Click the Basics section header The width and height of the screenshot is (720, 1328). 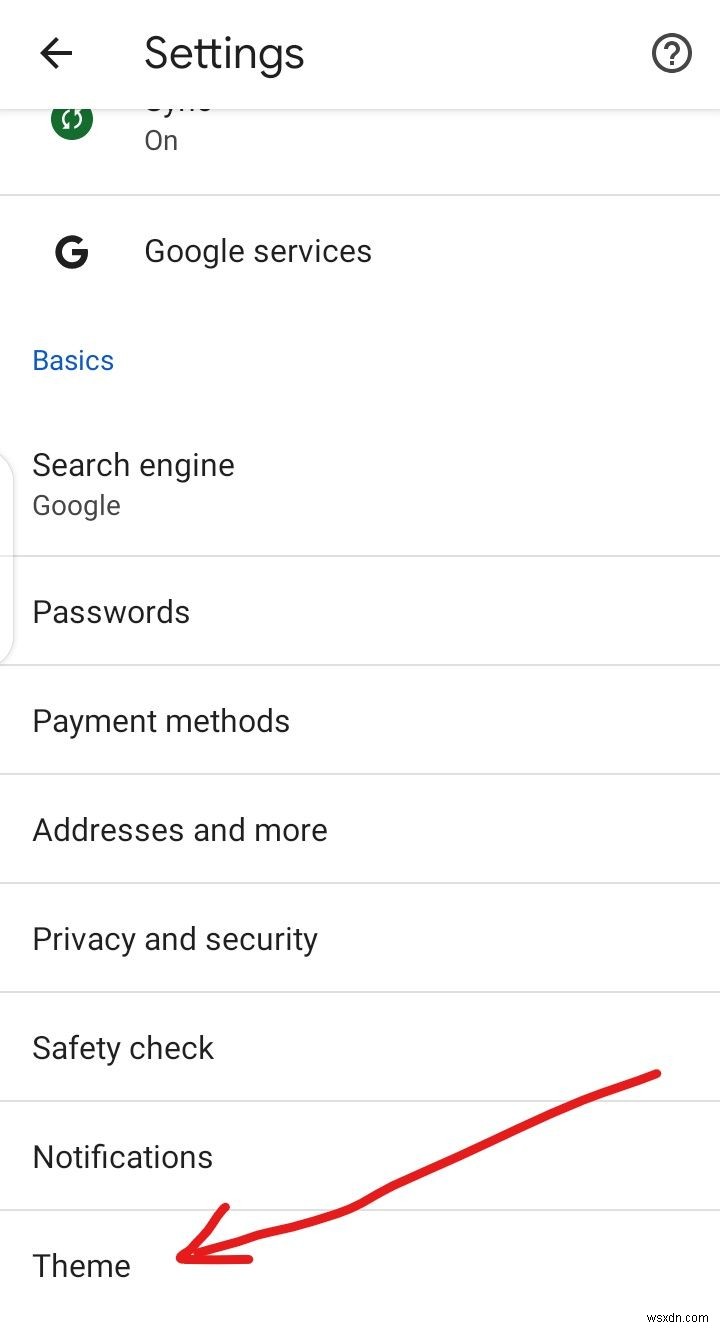(x=73, y=360)
